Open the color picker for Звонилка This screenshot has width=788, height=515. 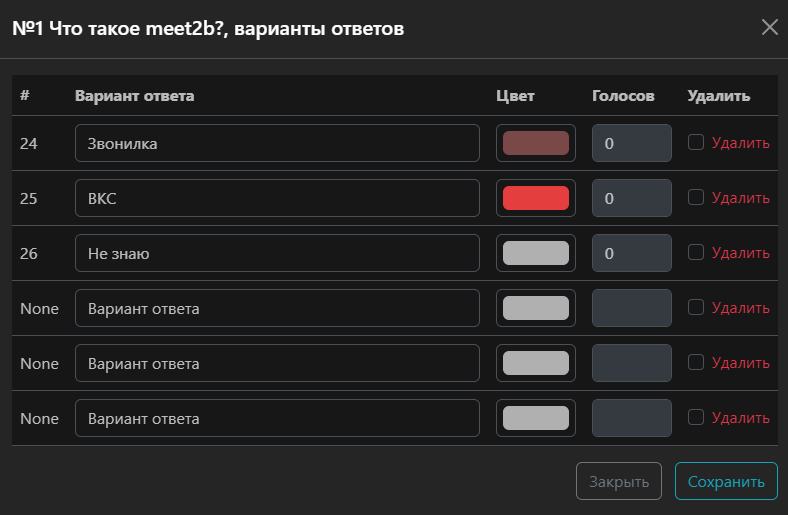(535, 143)
